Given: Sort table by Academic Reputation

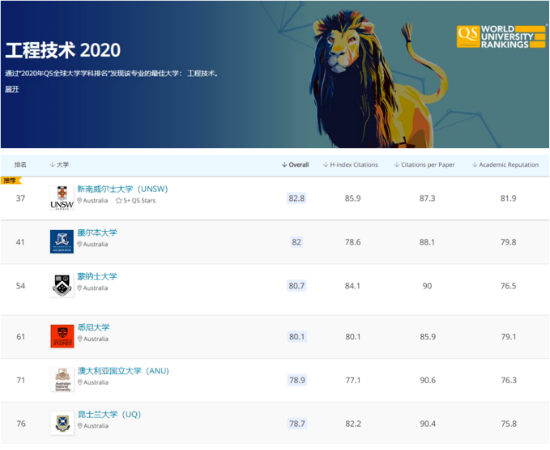Looking at the screenshot, I should (x=505, y=165).
